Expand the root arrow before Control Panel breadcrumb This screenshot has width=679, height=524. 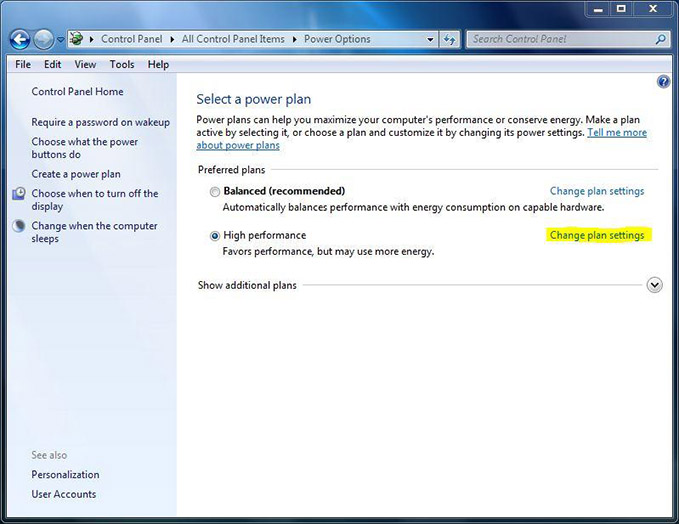[x=91, y=39]
